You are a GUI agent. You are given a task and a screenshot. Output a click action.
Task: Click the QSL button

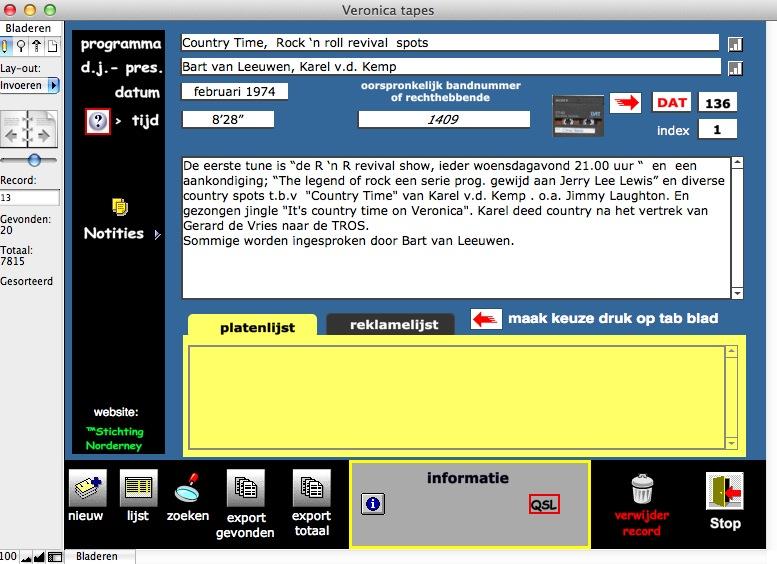[544, 504]
